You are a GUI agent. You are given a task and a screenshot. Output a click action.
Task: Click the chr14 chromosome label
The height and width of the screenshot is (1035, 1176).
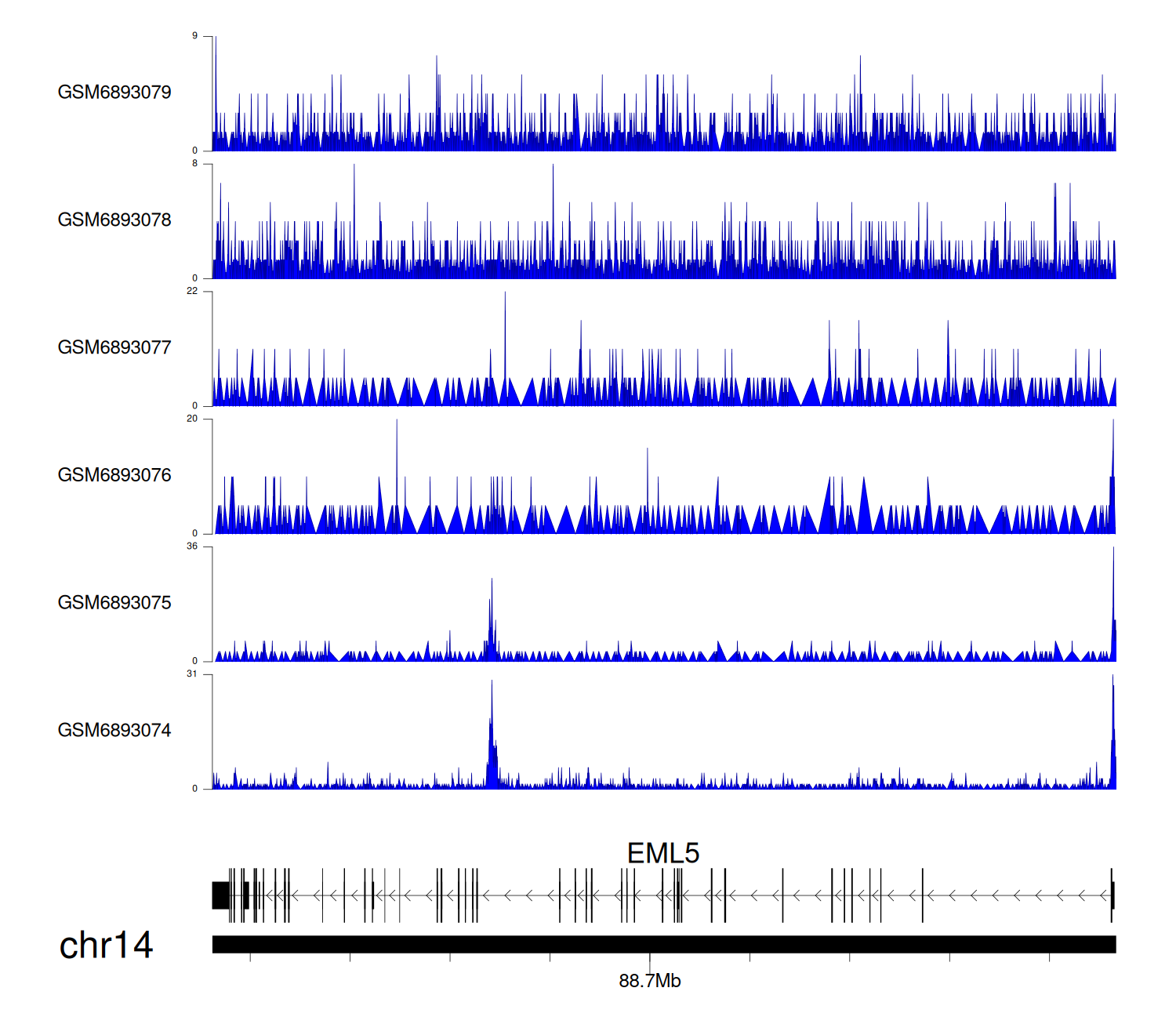pos(106,946)
